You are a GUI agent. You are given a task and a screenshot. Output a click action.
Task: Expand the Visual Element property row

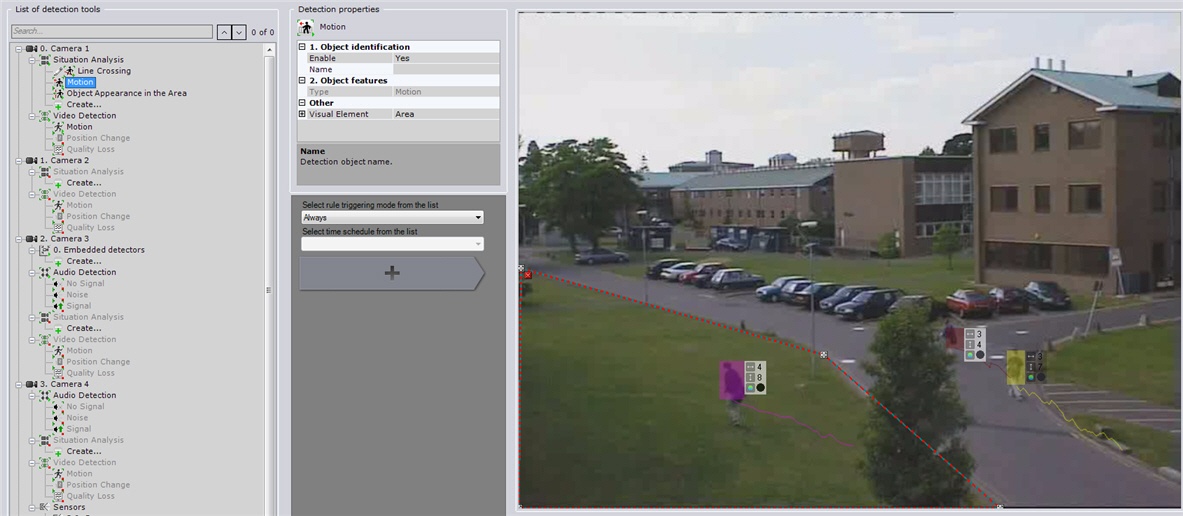coord(303,114)
